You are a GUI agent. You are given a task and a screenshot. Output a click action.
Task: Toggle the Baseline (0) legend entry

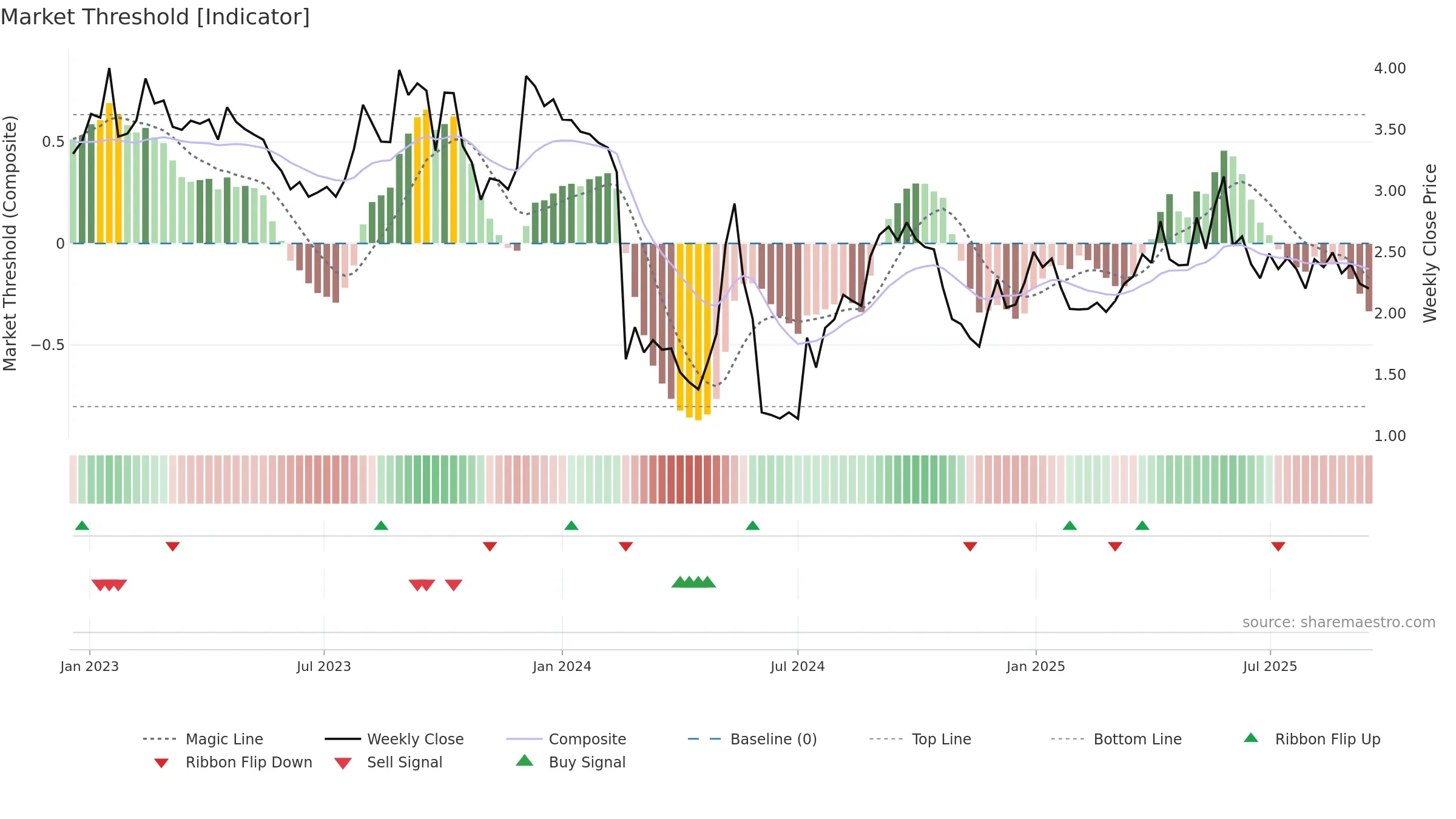pyautogui.click(x=752, y=739)
